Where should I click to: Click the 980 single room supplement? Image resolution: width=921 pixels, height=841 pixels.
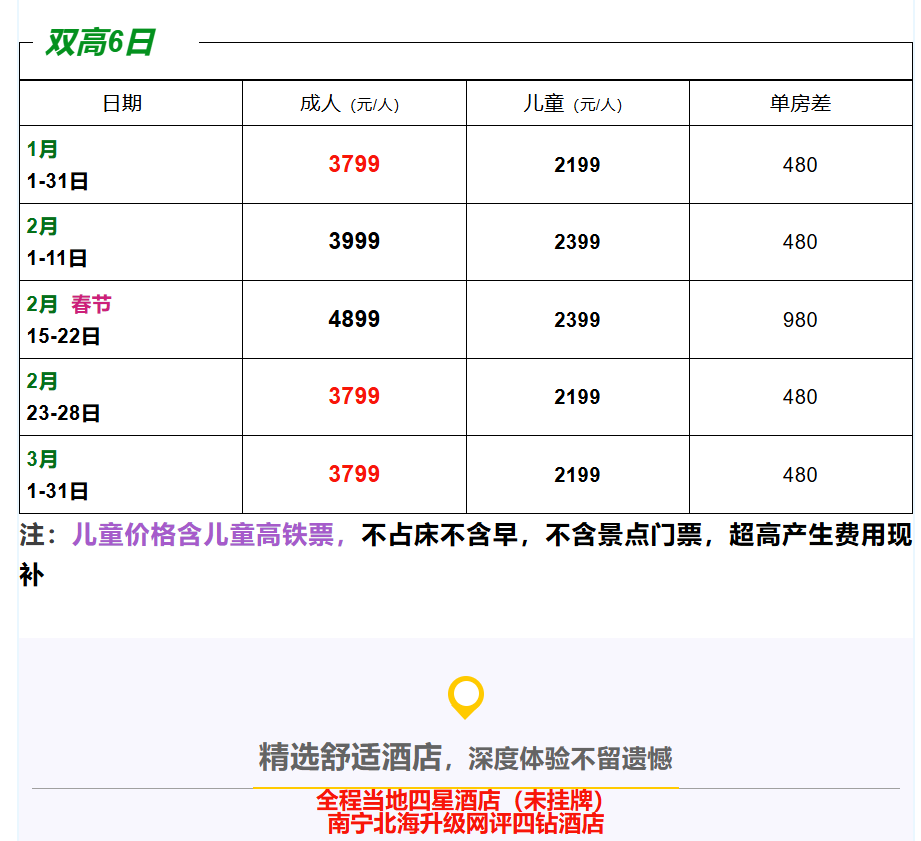(x=800, y=319)
